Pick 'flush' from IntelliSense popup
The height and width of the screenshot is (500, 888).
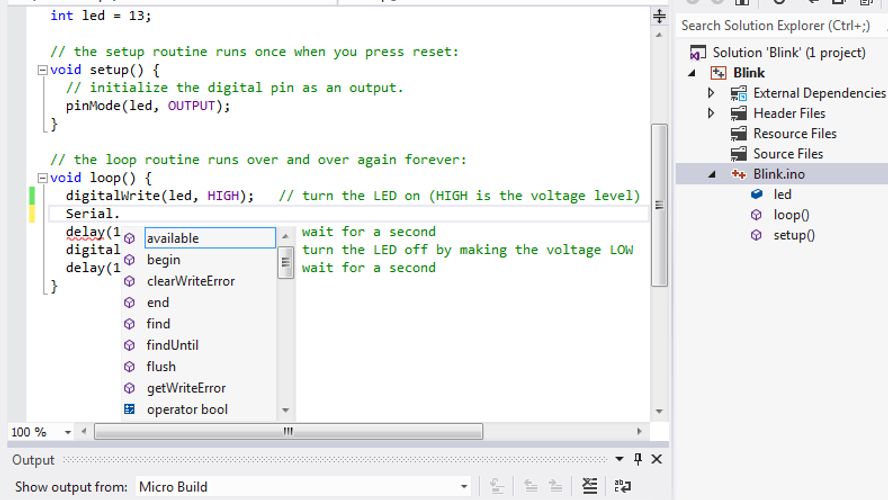click(x=161, y=367)
